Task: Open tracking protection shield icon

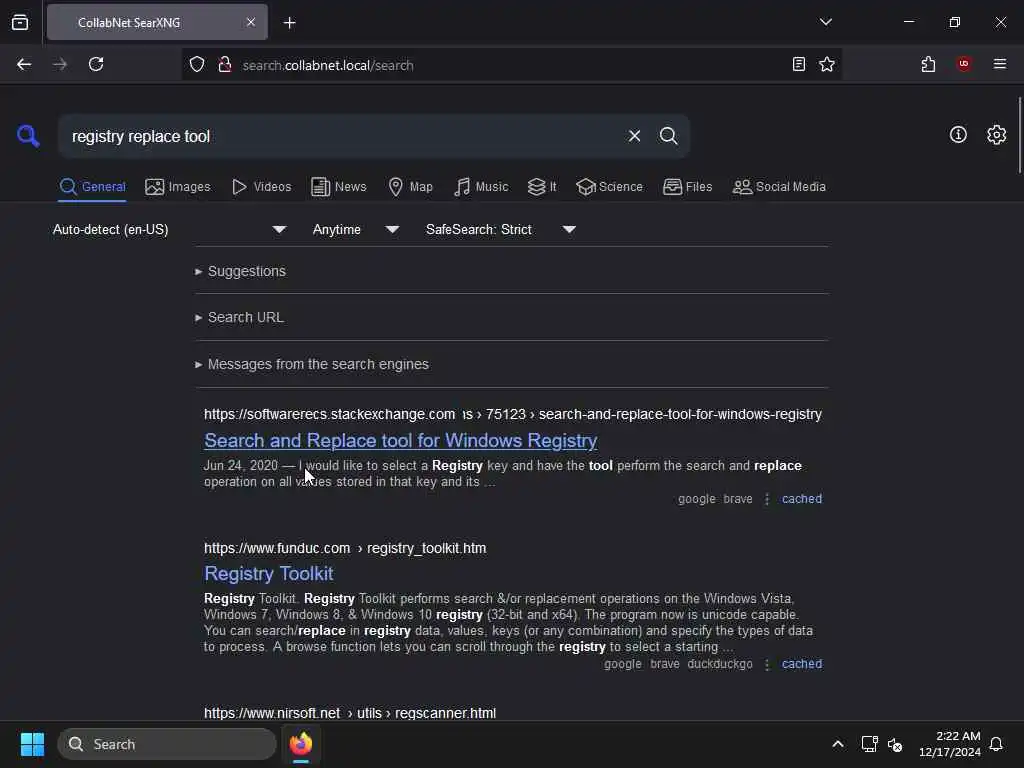Action: point(197,65)
